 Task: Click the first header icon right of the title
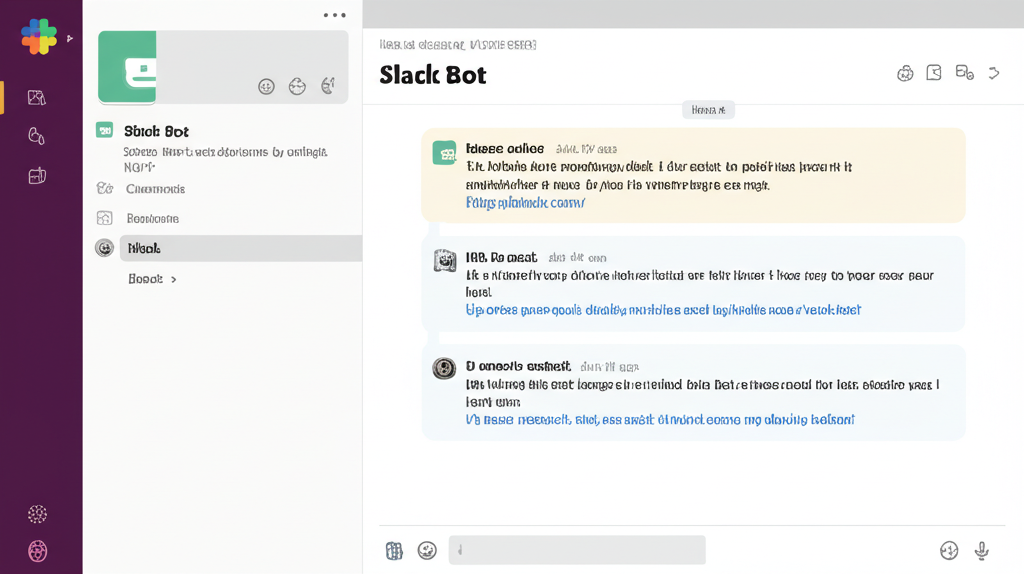(x=905, y=73)
